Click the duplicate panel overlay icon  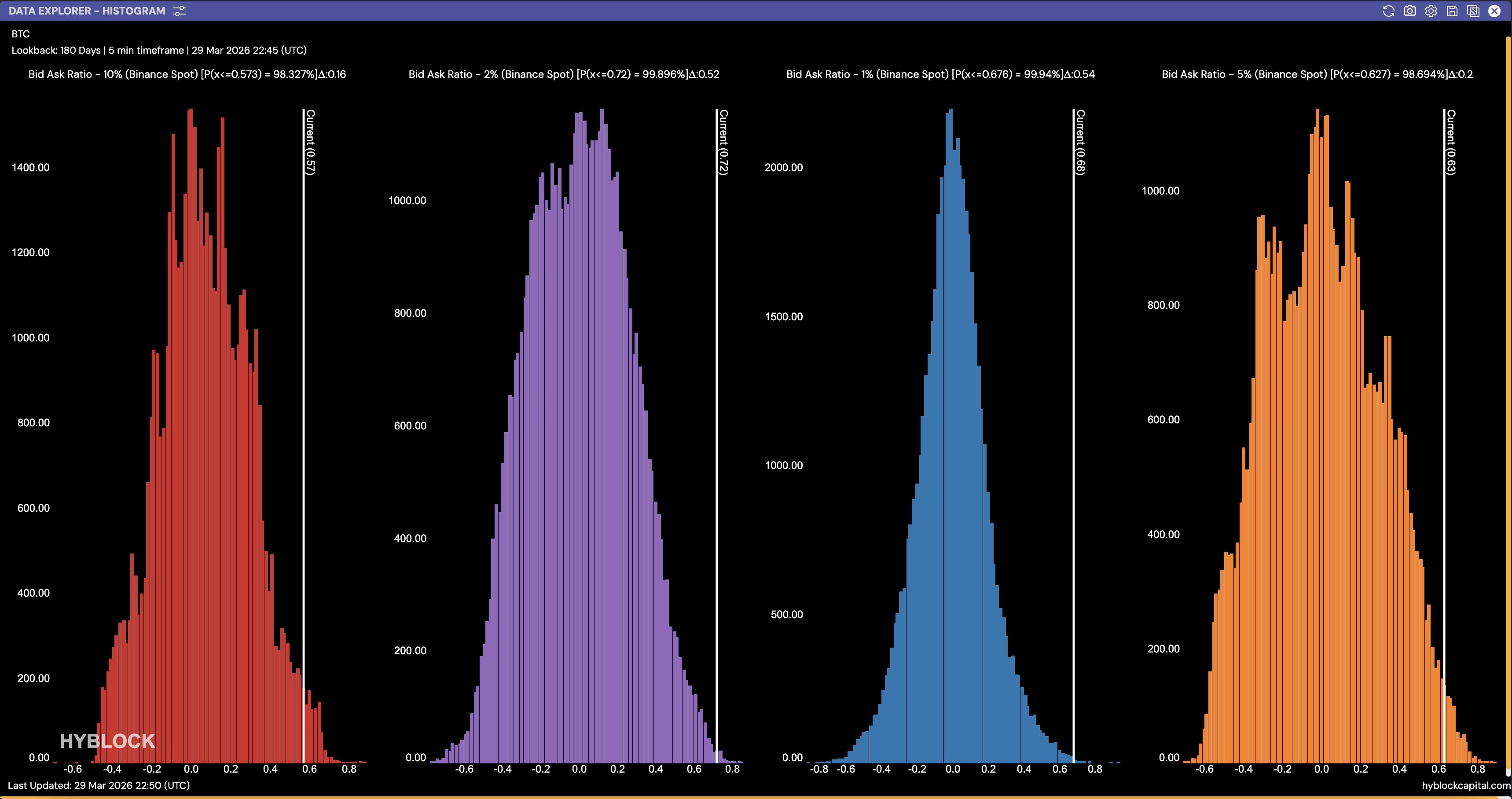pos(1473,11)
